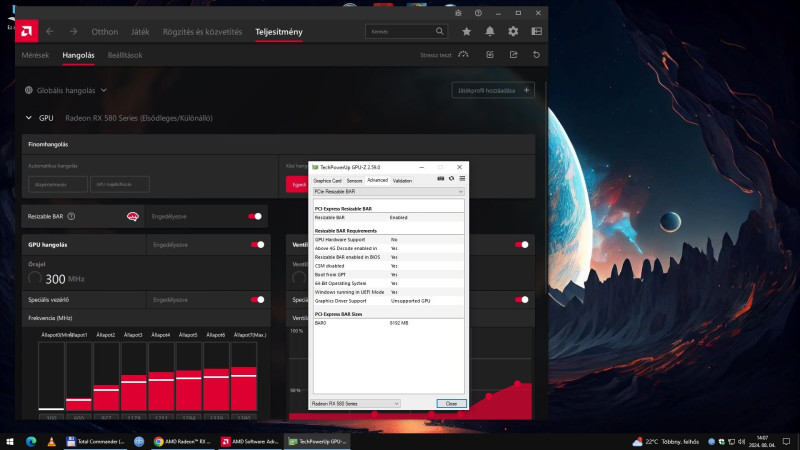Toggle the fan tuning switch on the right panel
The height and width of the screenshot is (450, 800).
click(x=521, y=245)
